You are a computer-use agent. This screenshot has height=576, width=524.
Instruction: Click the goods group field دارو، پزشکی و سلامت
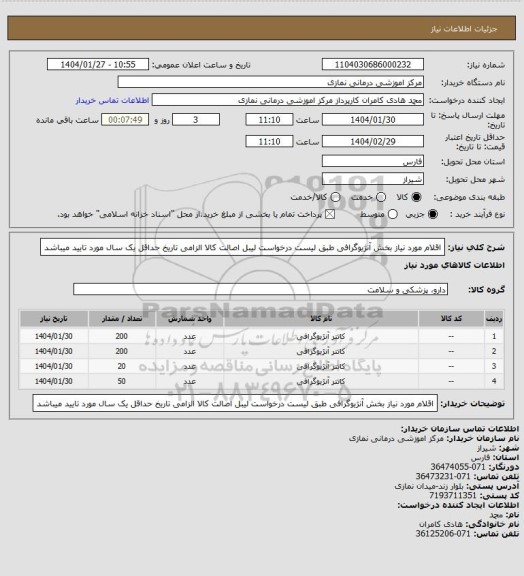[261, 289]
